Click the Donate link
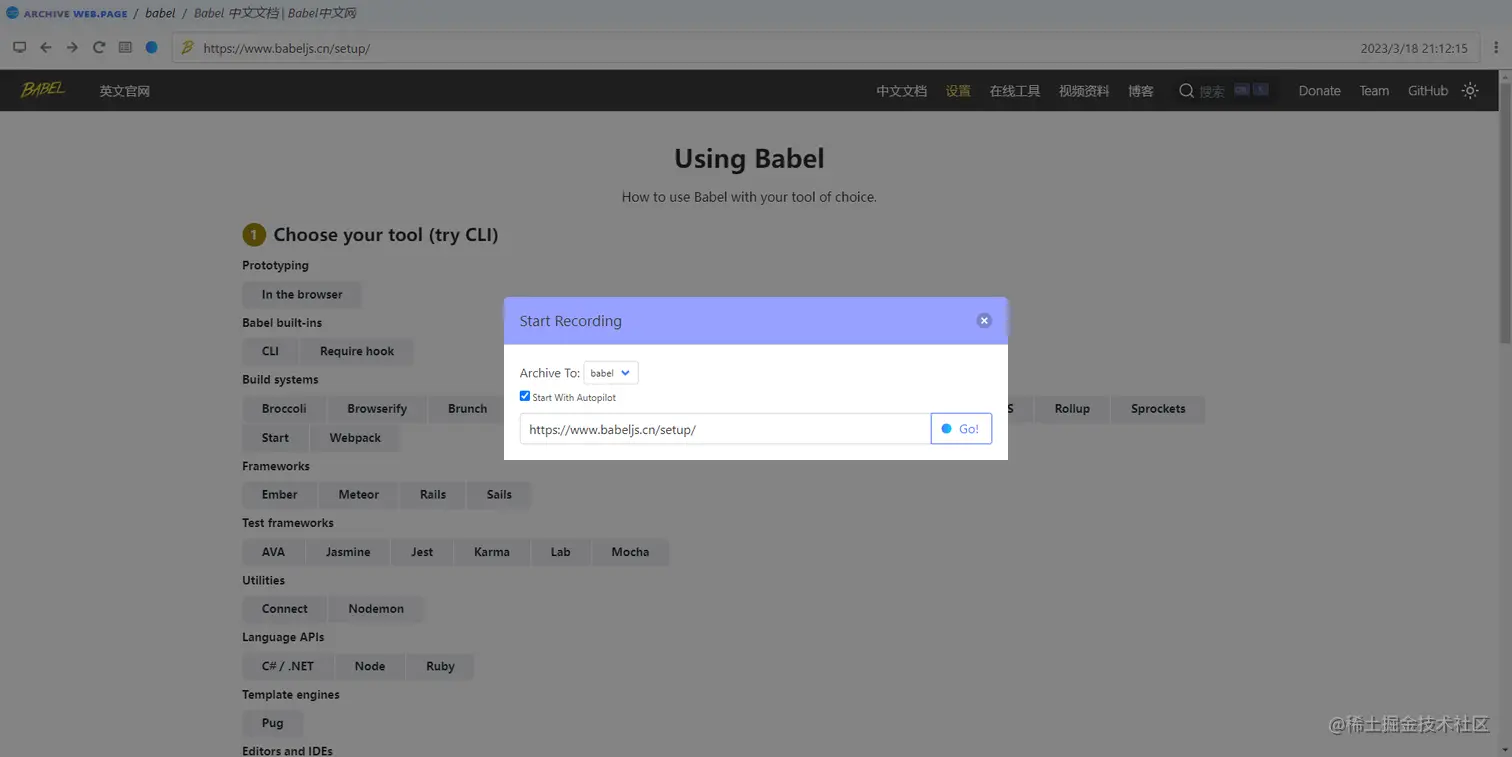This screenshot has width=1512, height=757. click(x=1319, y=91)
